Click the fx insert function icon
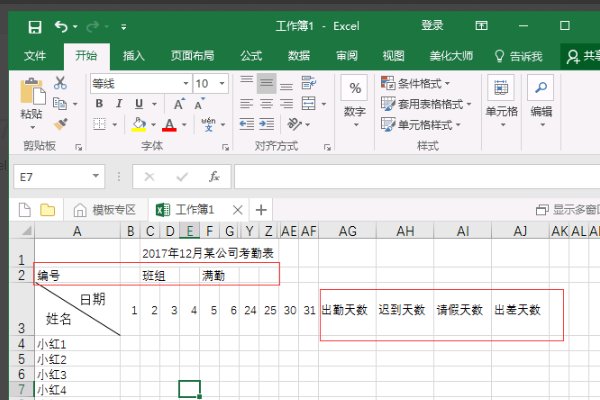Screen dimensions: 600x400 (x=214, y=176)
